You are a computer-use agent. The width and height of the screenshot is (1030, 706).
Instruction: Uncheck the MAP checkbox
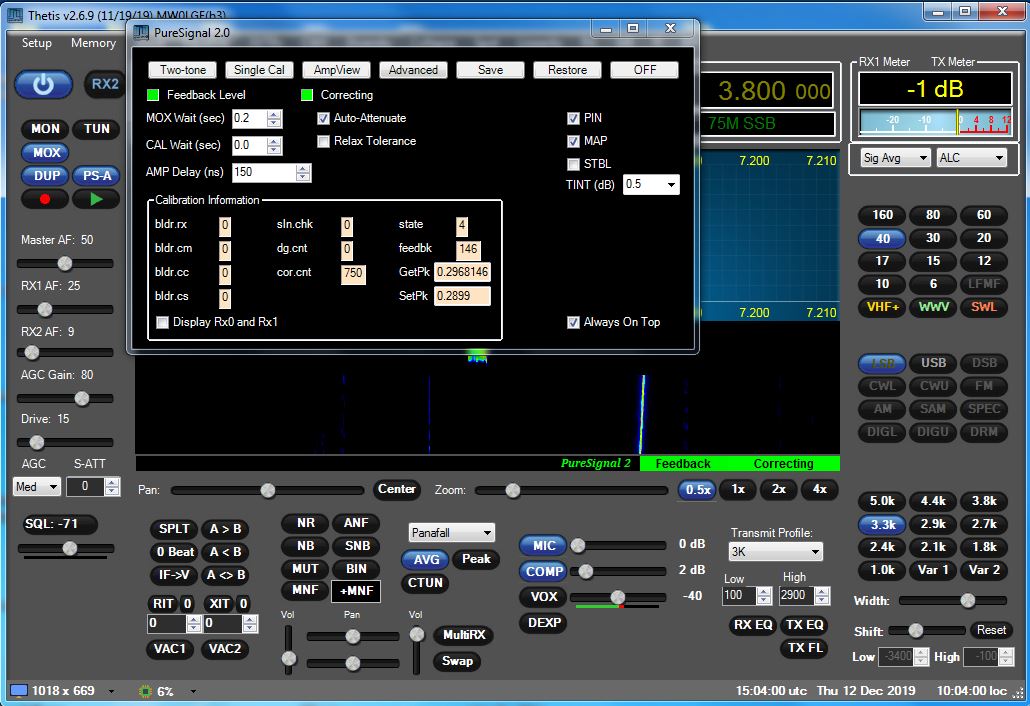click(x=573, y=141)
